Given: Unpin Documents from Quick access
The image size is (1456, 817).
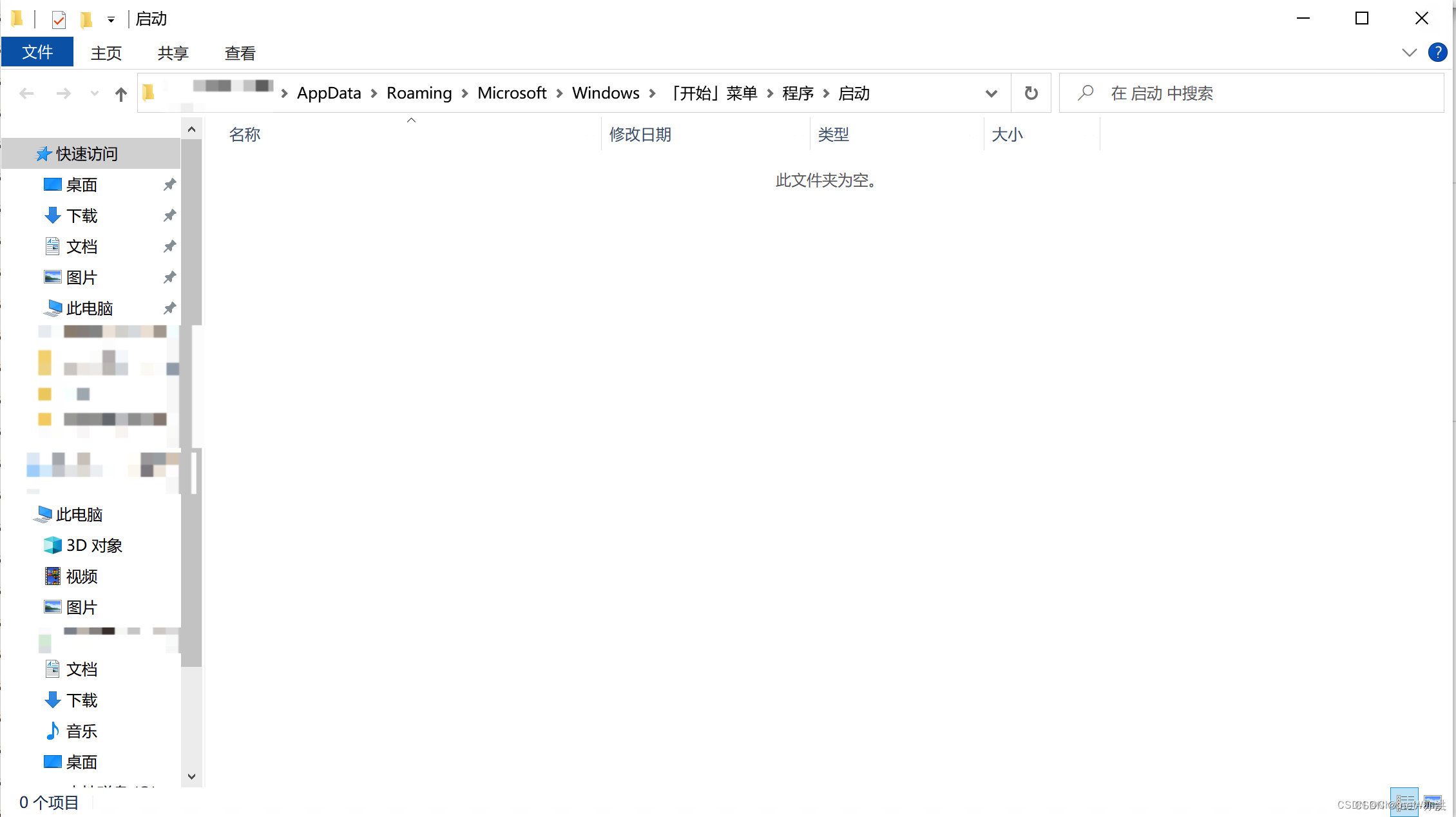Looking at the screenshot, I should click(169, 247).
